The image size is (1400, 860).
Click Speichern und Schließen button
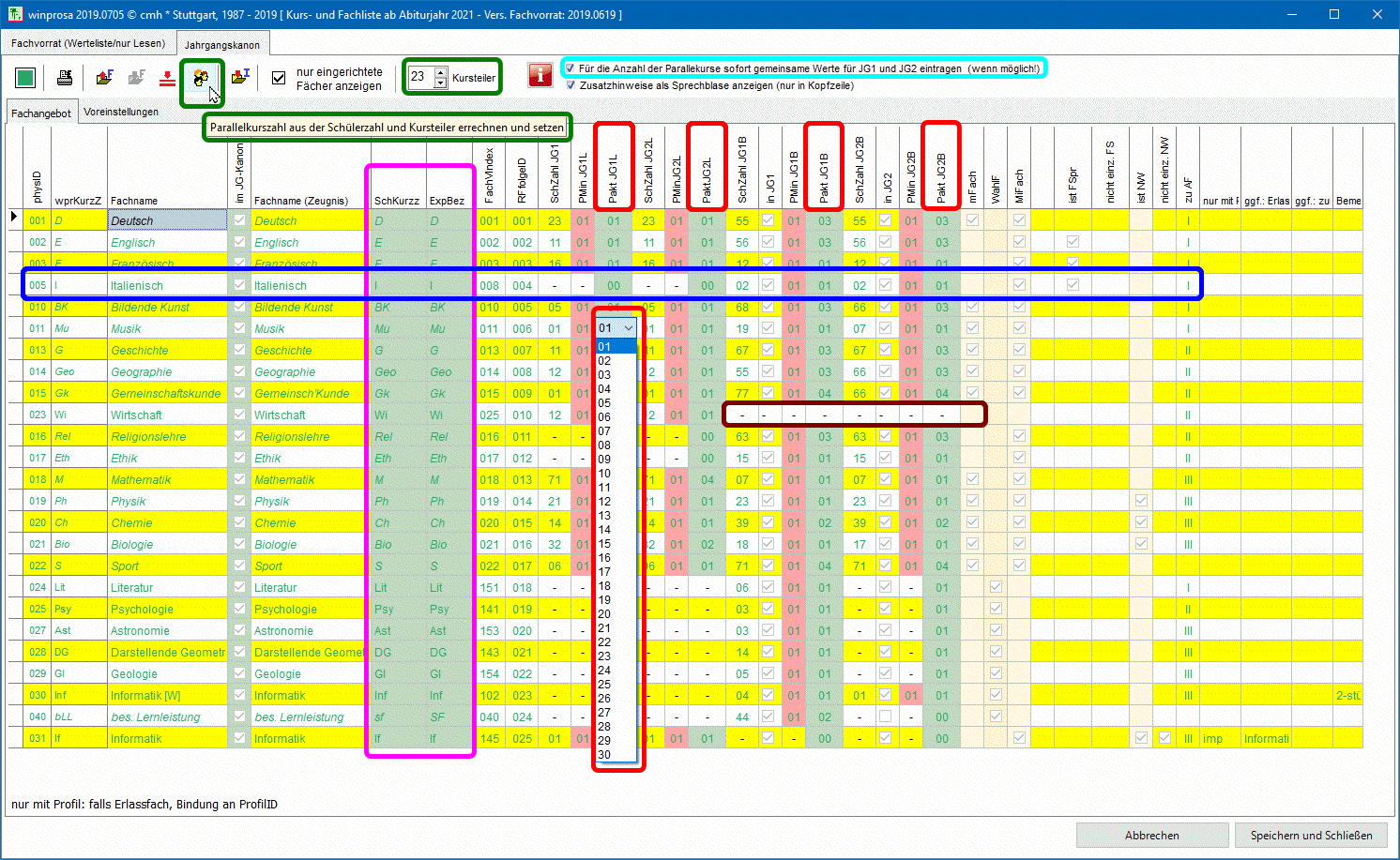[1311, 836]
